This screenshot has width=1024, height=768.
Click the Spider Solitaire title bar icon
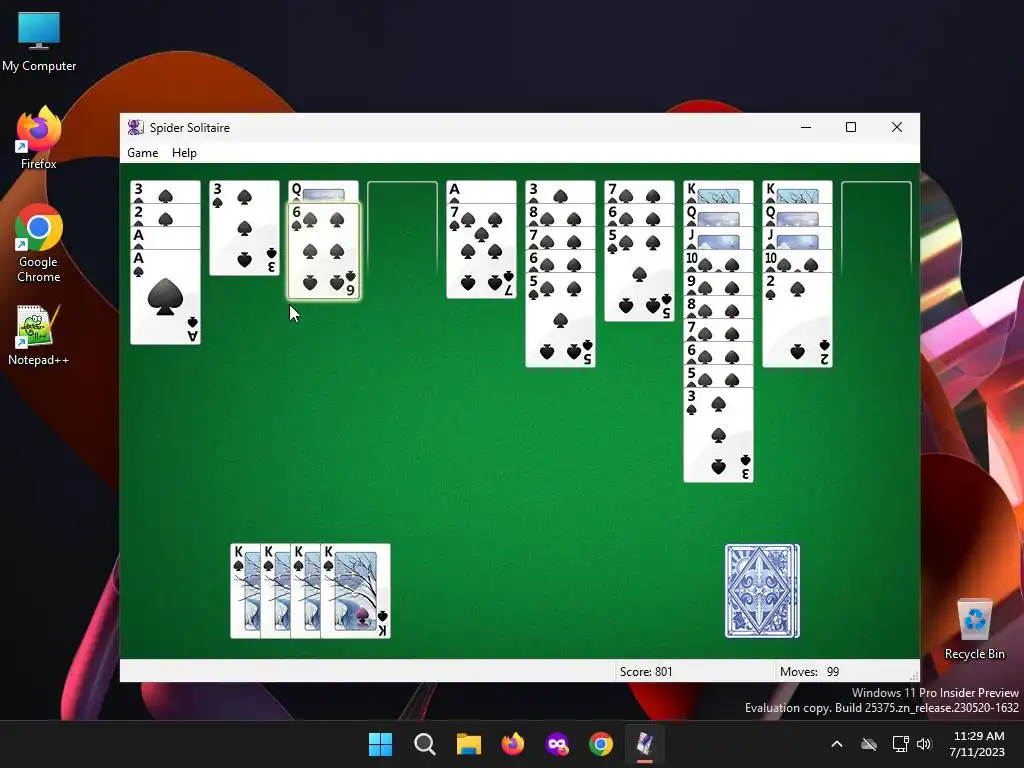pyautogui.click(x=136, y=127)
